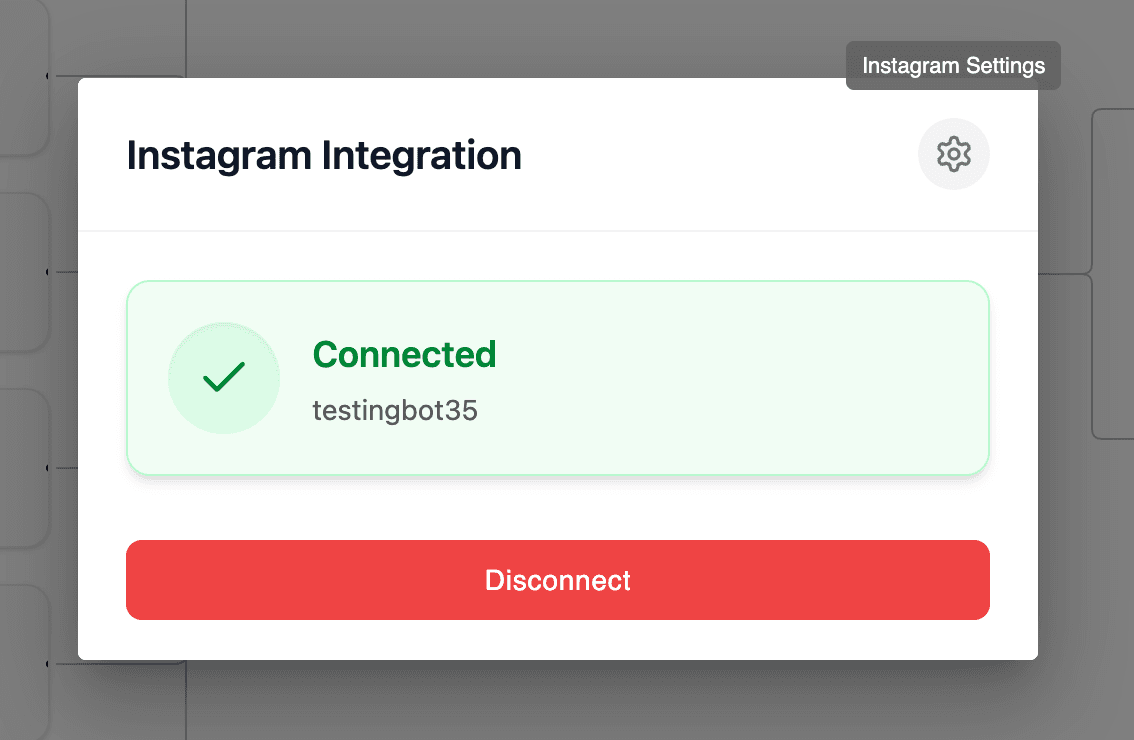Click the Instagram Settings tooltip
This screenshot has width=1134, height=740.
coord(953,66)
